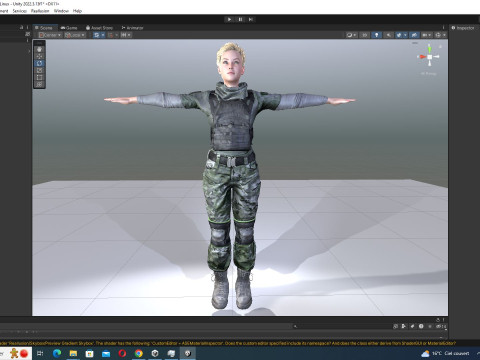Toggle scene audio speaker button
The image size is (480, 360).
coord(388,35)
